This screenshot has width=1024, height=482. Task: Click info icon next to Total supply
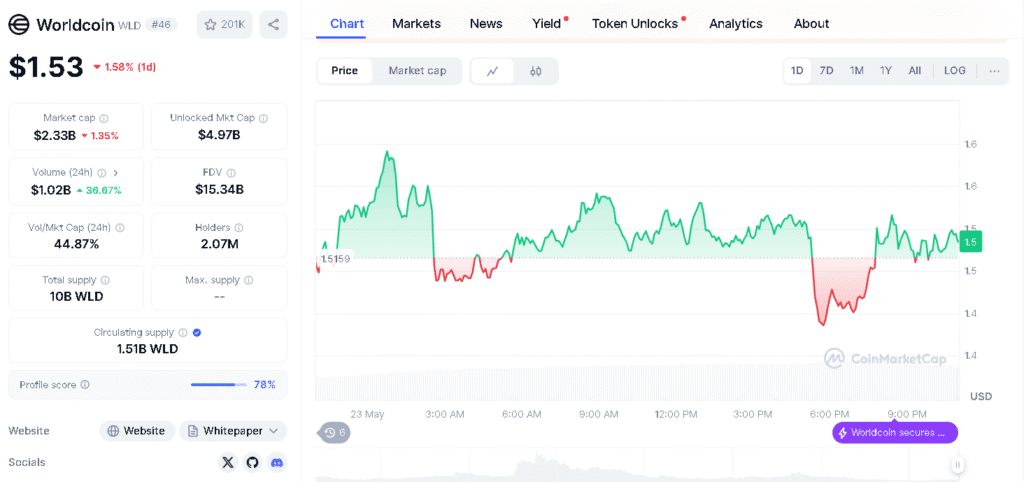(x=105, y=280)
